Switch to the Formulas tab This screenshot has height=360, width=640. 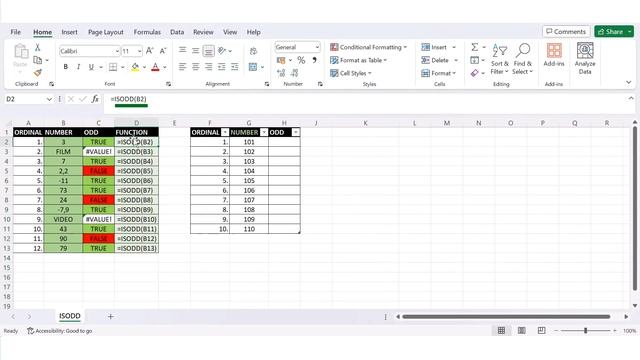coord(147,32)
